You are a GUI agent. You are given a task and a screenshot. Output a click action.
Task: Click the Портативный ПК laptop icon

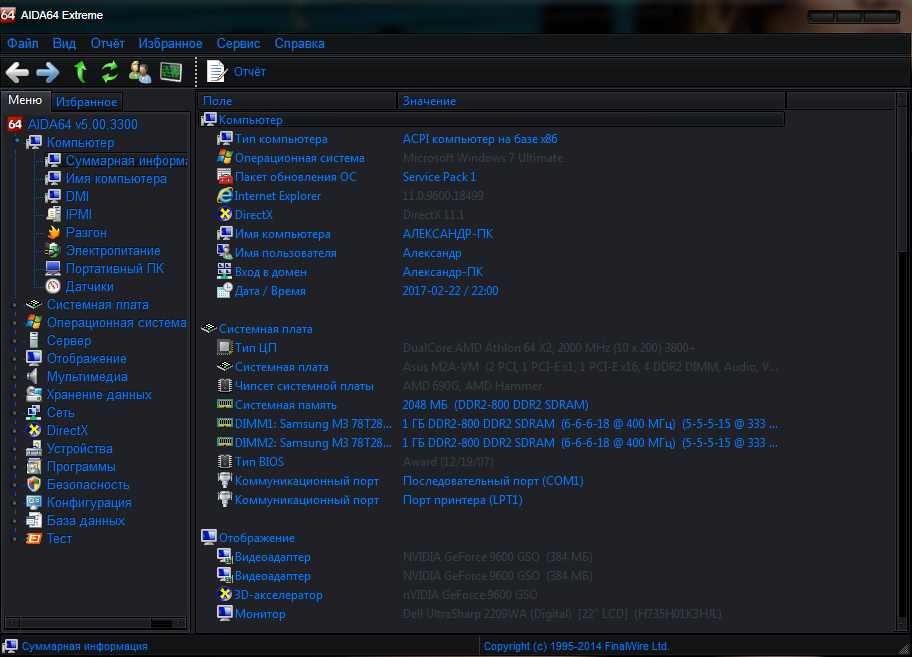coord(53,269)
